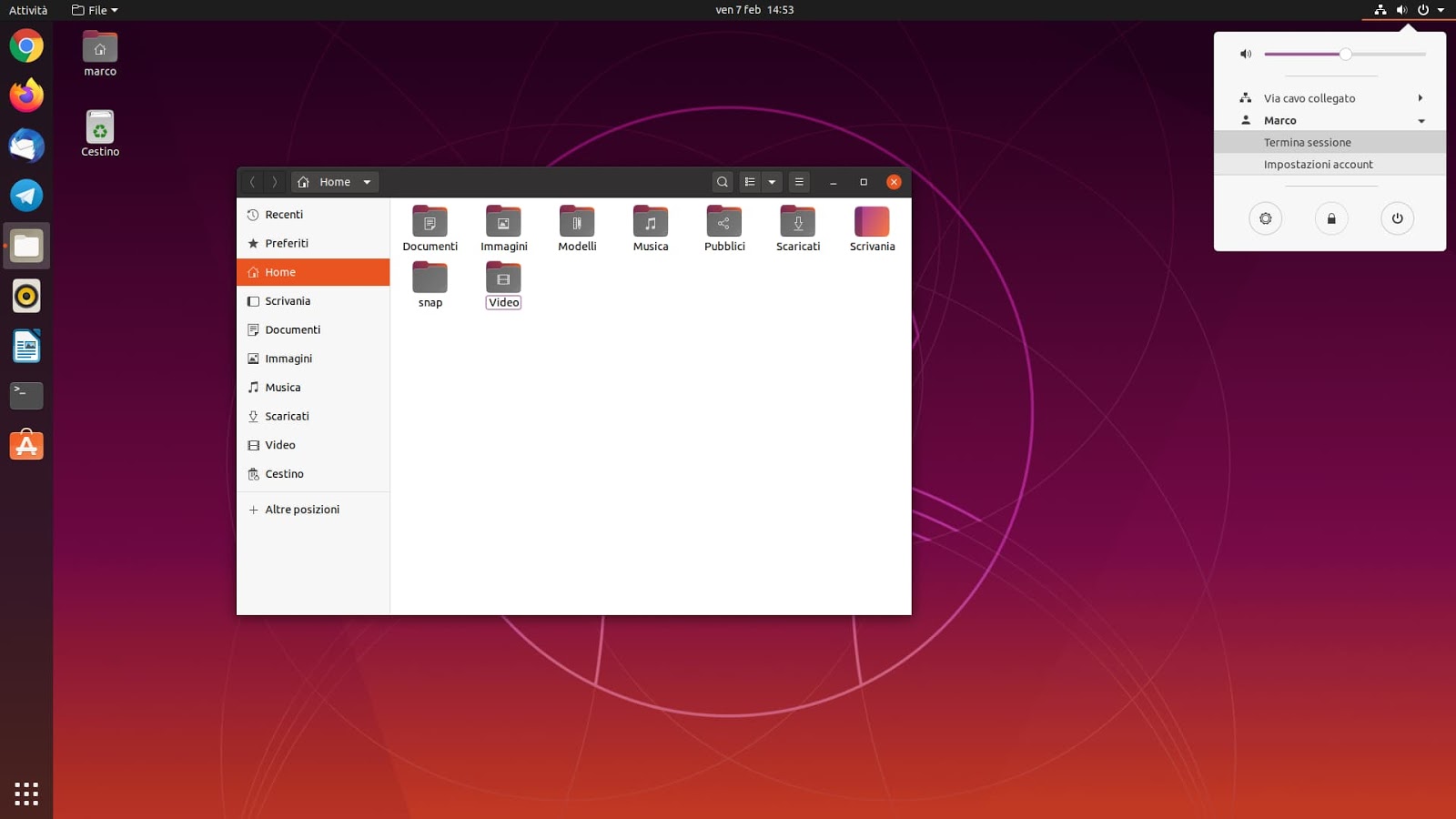Launch Firefox from the dock
Viewport: 1456px width, 819px height.
[x=26, y=96]
